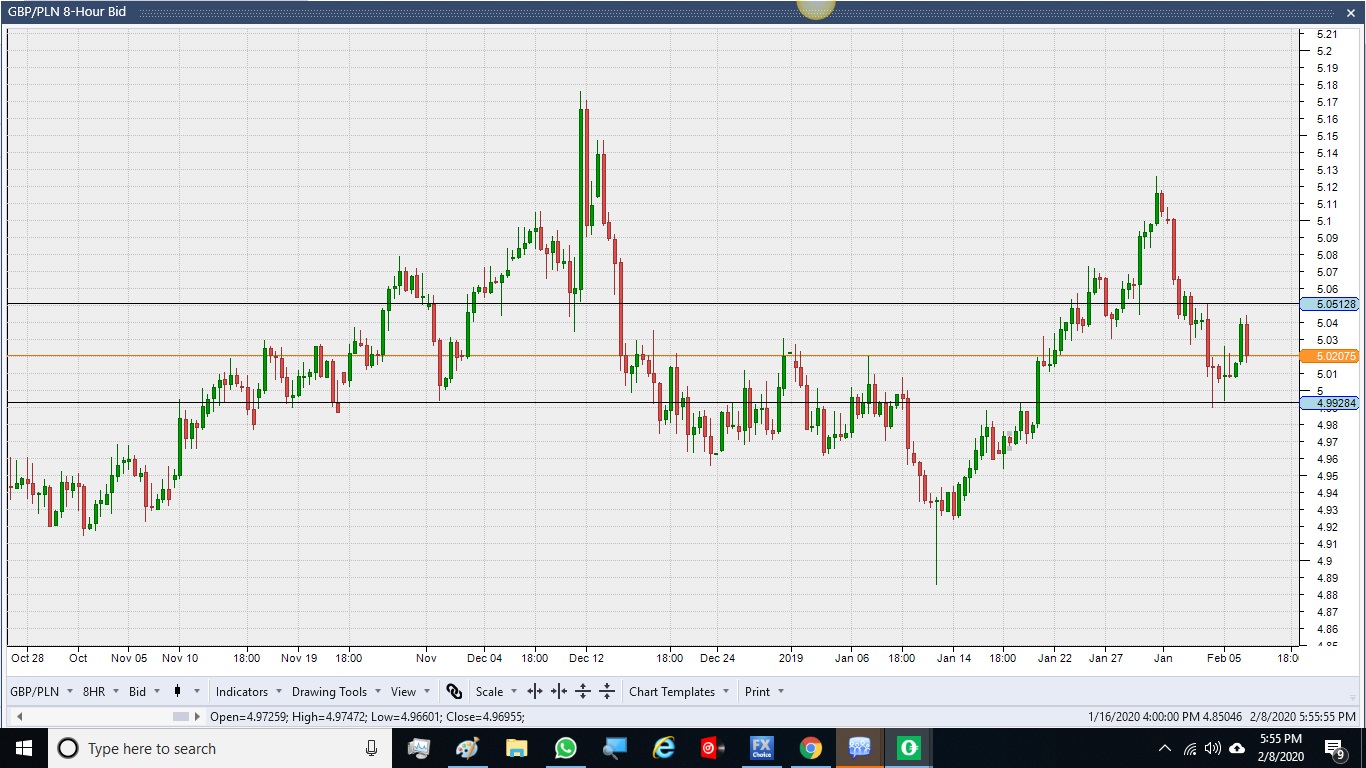Open the Drawing Tools menu
1366x768 pixels.
pos(336,691)
